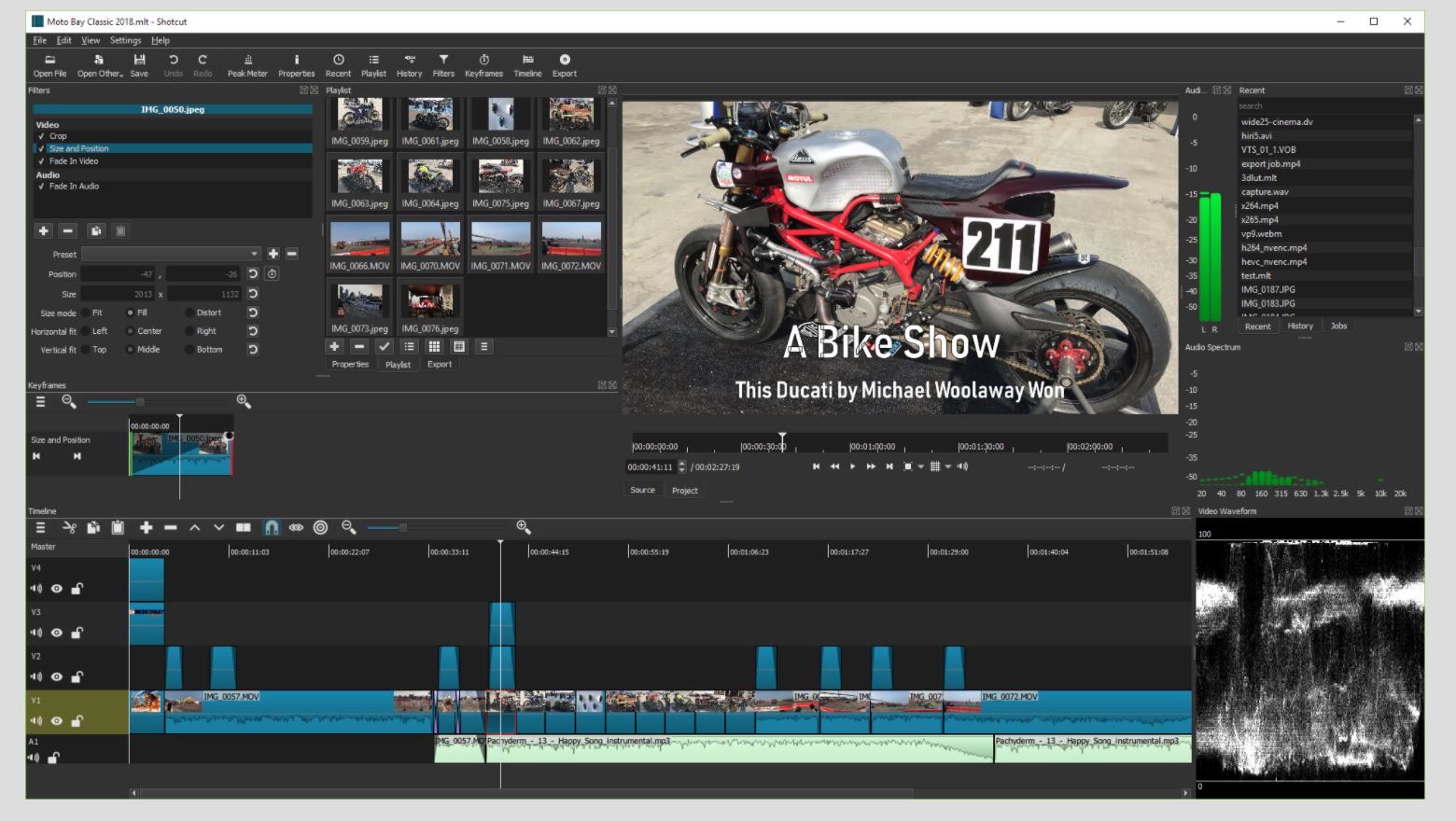Select export job.mp4 in Recent list

tap(1270, 164)
